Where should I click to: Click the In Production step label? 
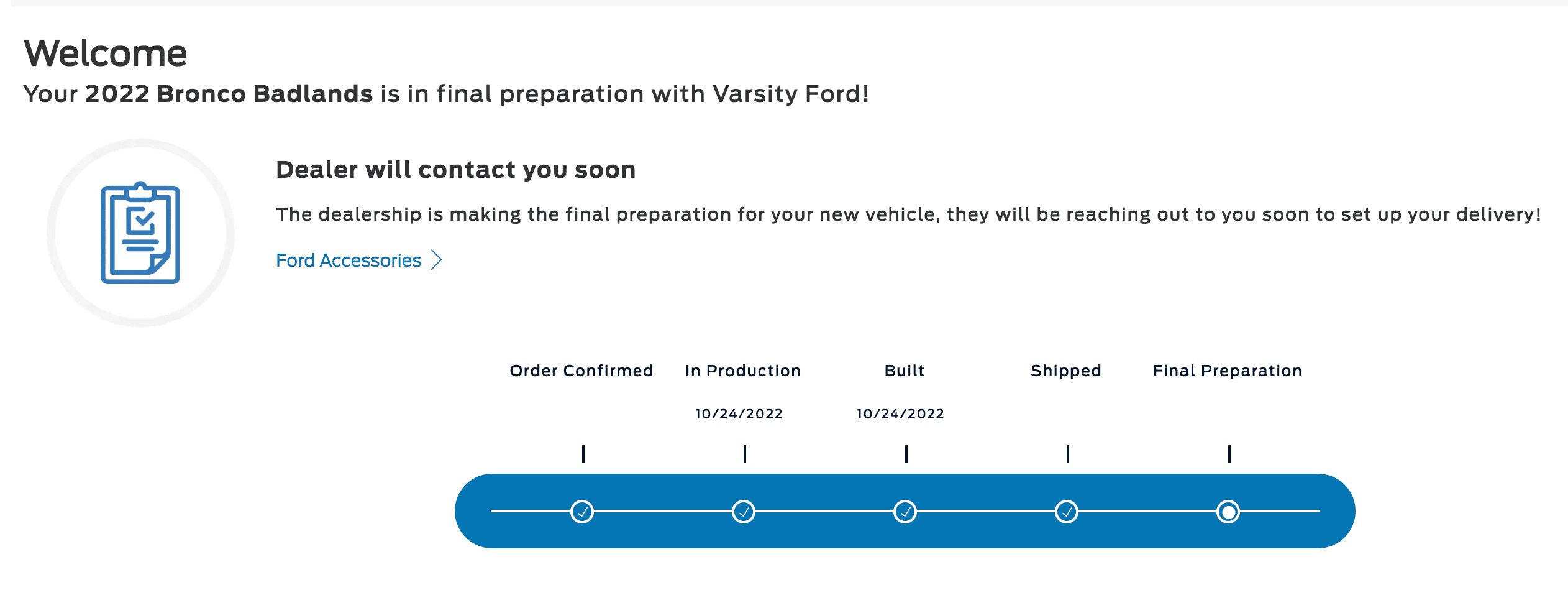[743, 371]
